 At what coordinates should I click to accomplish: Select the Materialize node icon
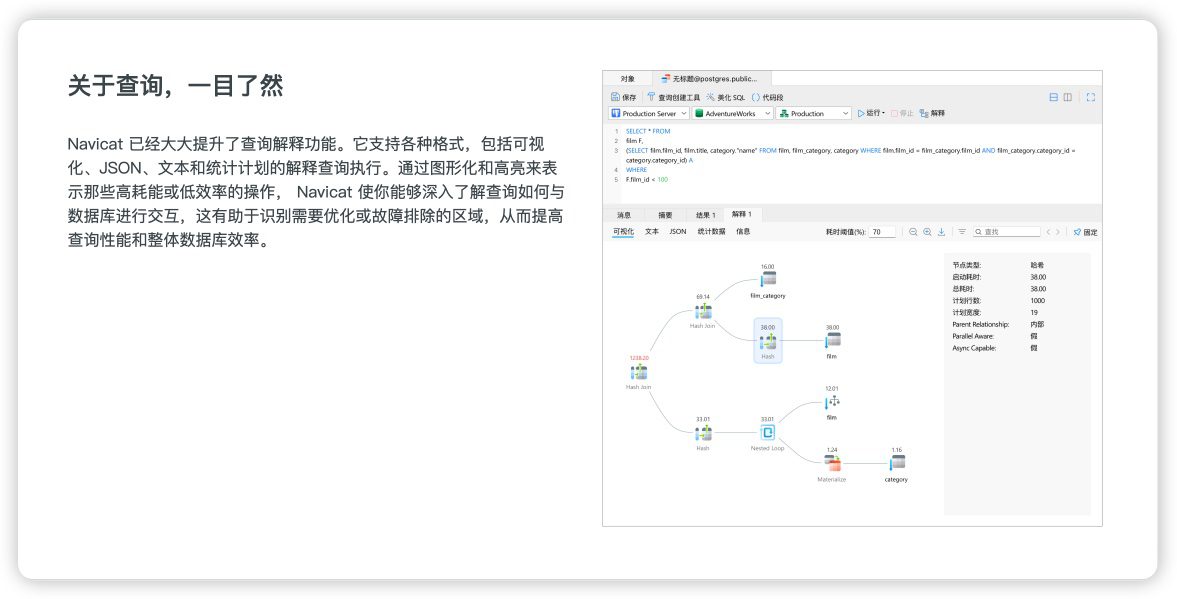click(x=832, y=463)
